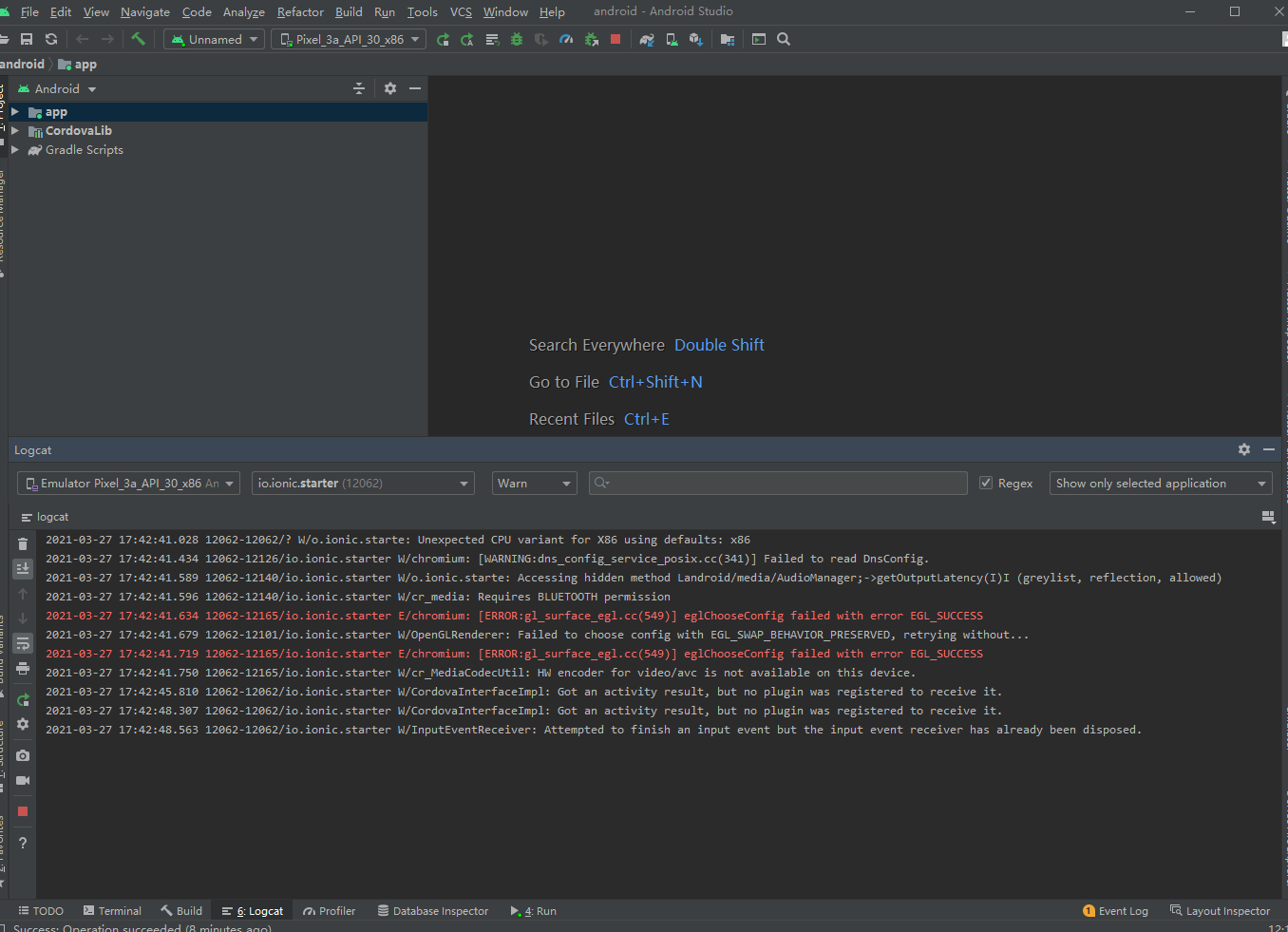Click the logcat search input field
The width and height of the screenshot is (1288, 932).
click(778, 483)
